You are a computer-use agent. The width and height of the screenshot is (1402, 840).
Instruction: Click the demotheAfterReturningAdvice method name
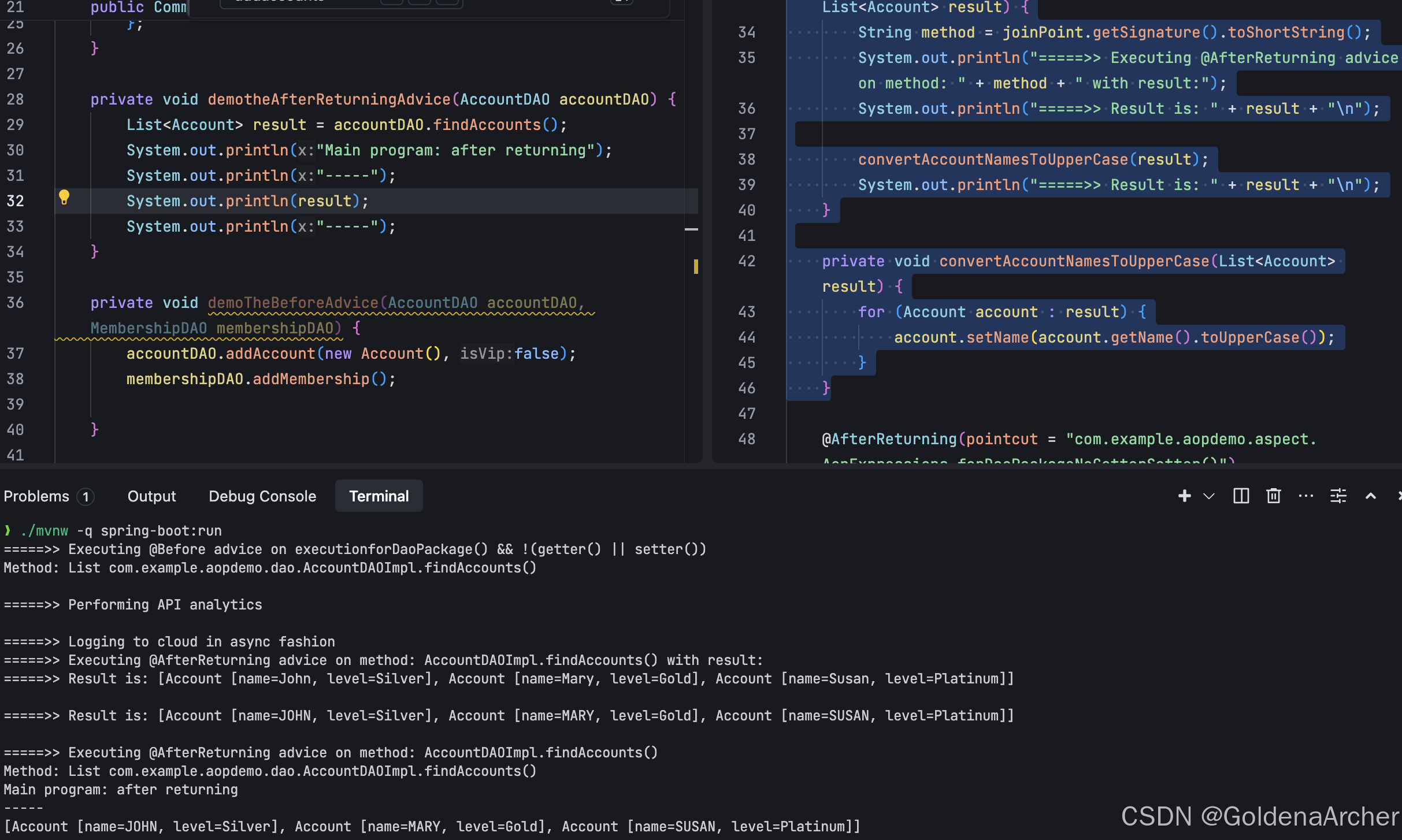point(328,99)
